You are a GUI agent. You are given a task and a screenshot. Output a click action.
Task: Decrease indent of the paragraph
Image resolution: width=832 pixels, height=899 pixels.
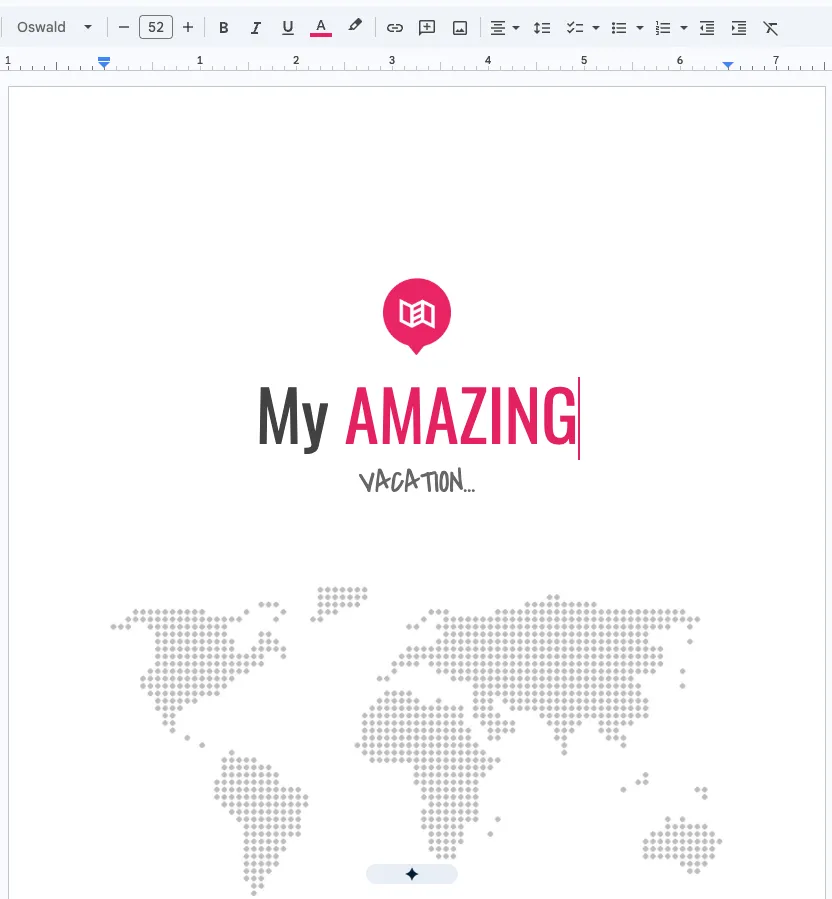pos(707,28)
